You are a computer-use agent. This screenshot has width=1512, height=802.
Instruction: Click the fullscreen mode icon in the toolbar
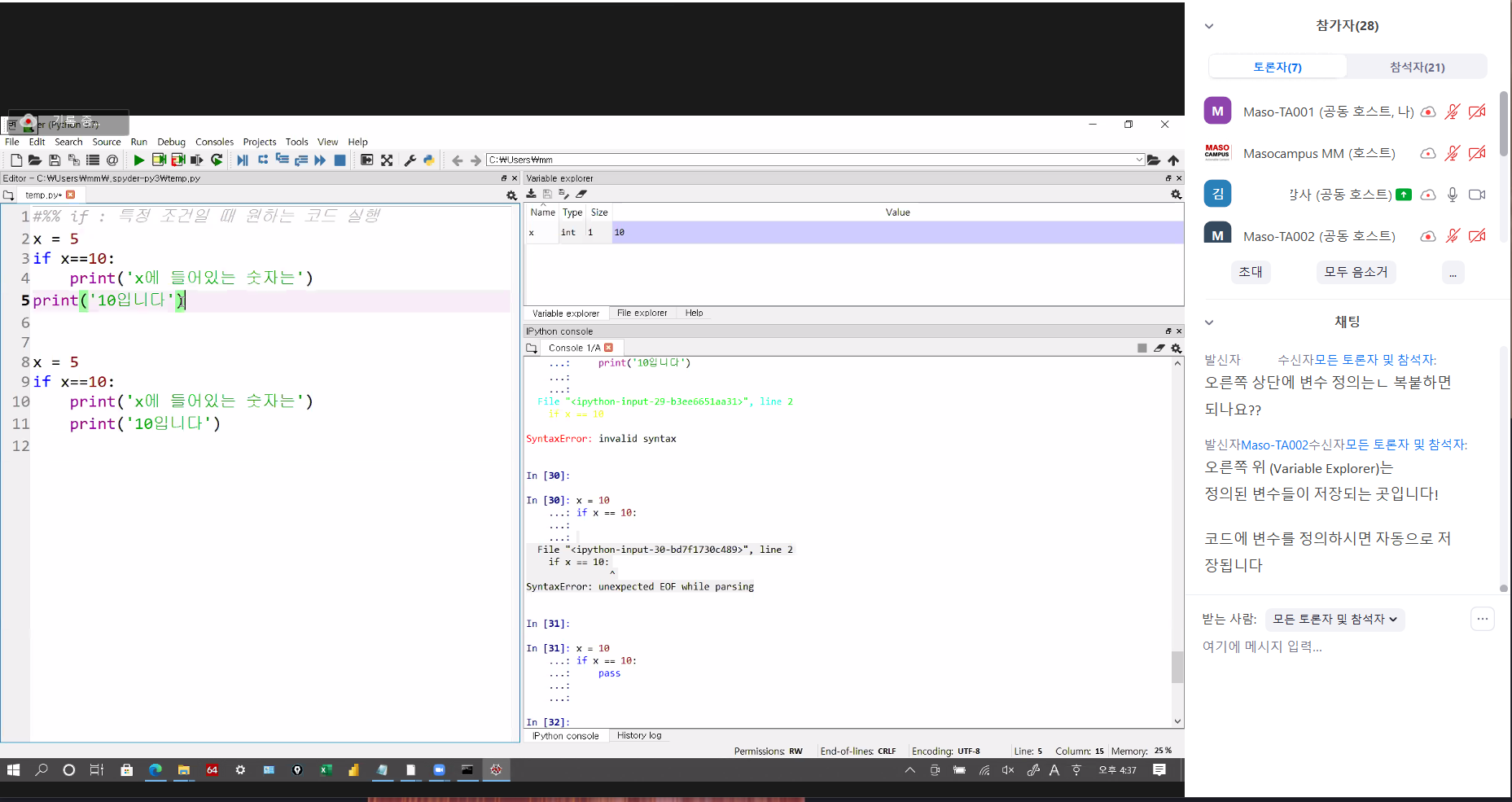[387, 160]
